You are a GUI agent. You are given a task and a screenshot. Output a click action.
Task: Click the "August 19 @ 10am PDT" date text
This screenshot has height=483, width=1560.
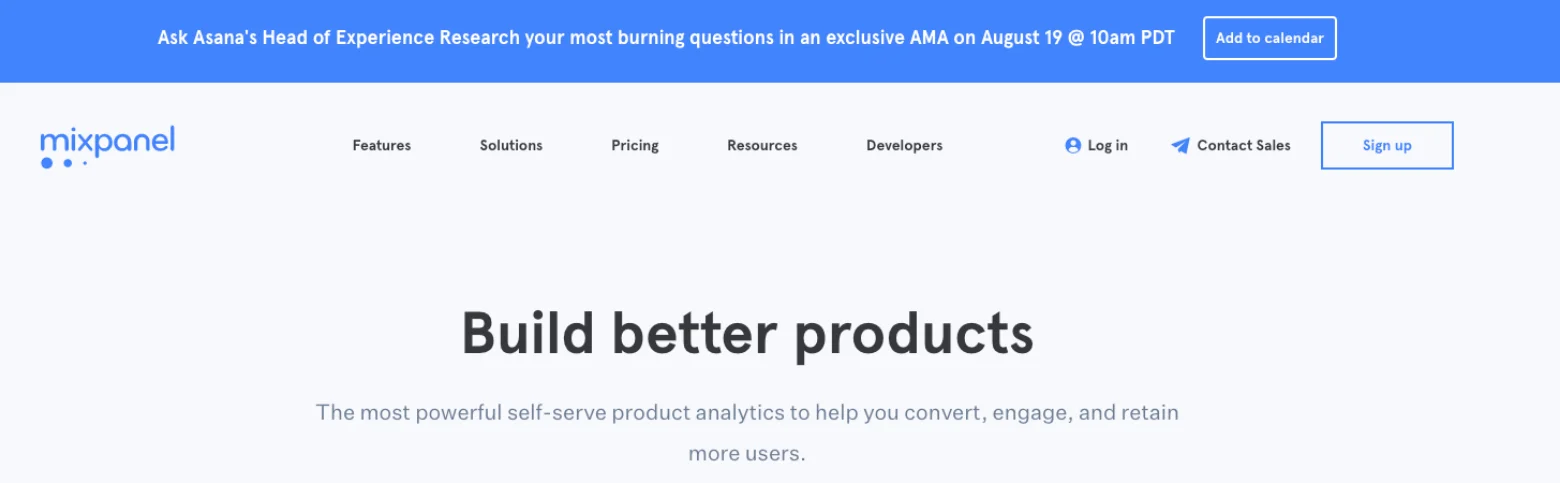[x=1077, y=38]
